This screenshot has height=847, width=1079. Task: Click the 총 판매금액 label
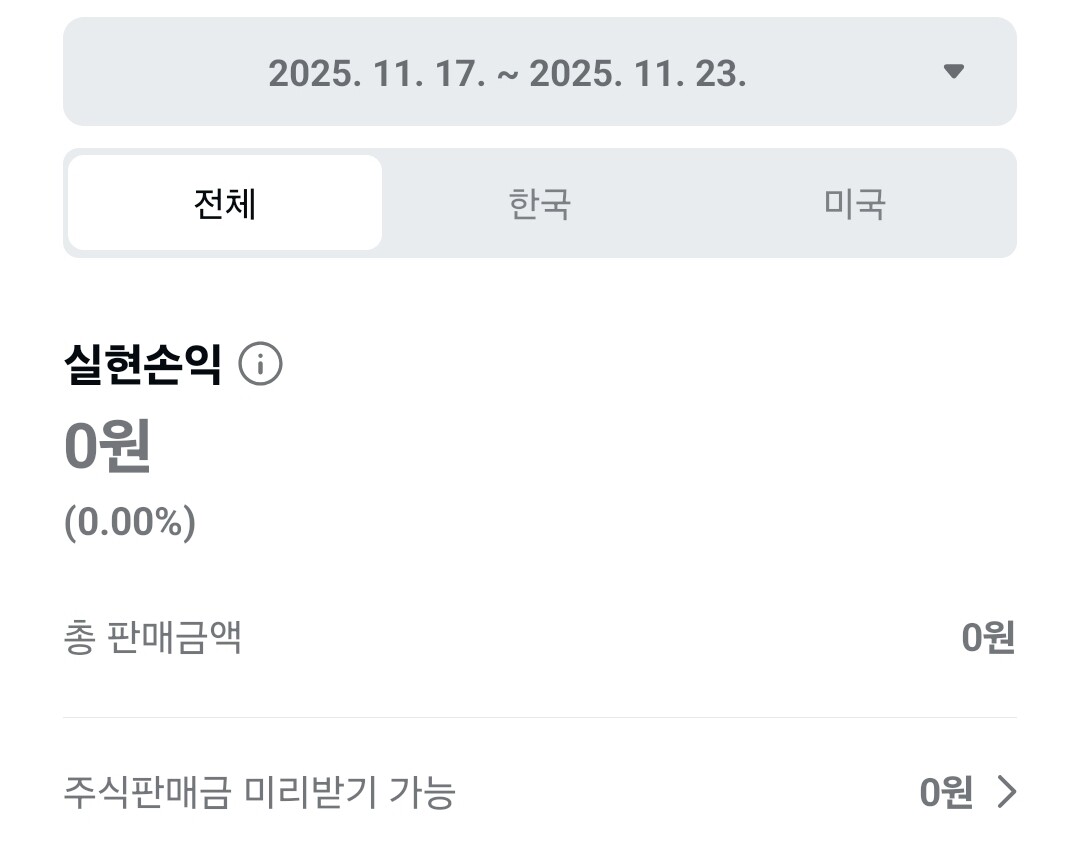[152, 637]
